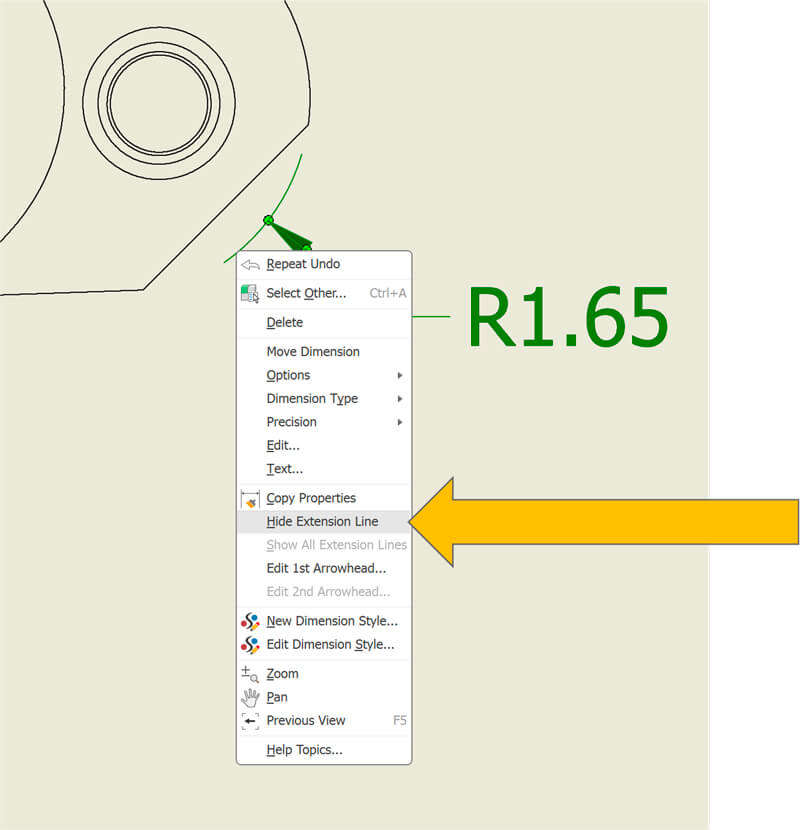Choose Edit 1st Arrowhead...

pos(324,569)
